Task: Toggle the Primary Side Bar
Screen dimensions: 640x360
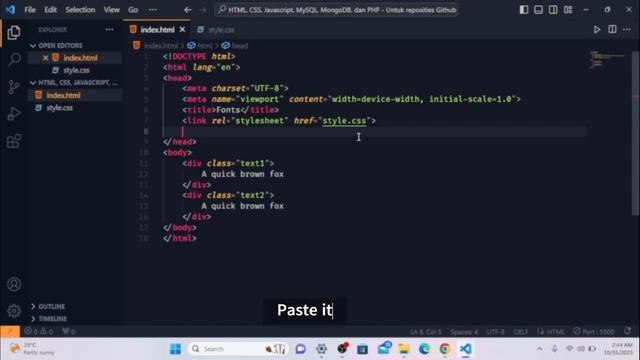Action: click(x=524, y=9)
